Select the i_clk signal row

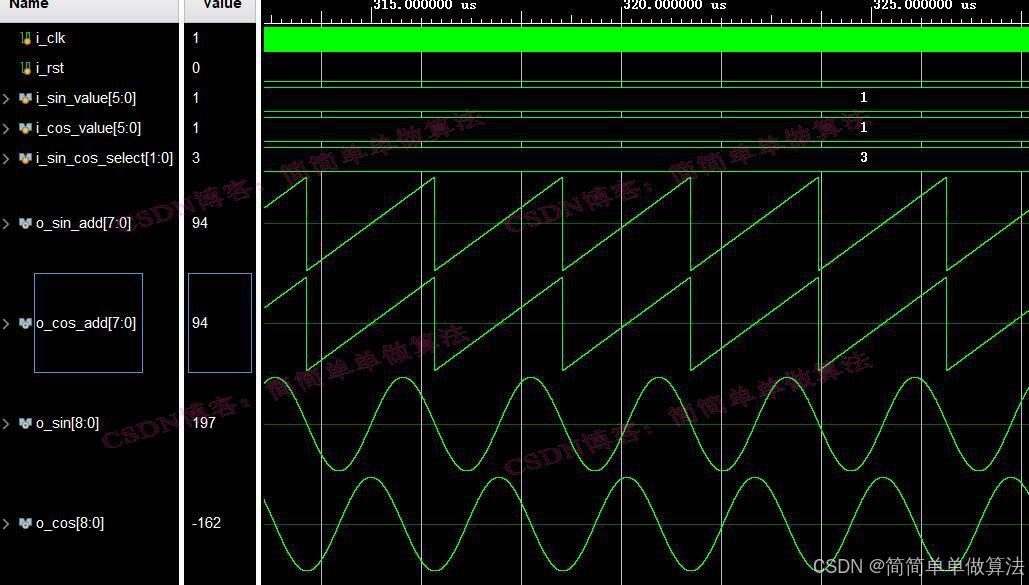coord(89,38)
